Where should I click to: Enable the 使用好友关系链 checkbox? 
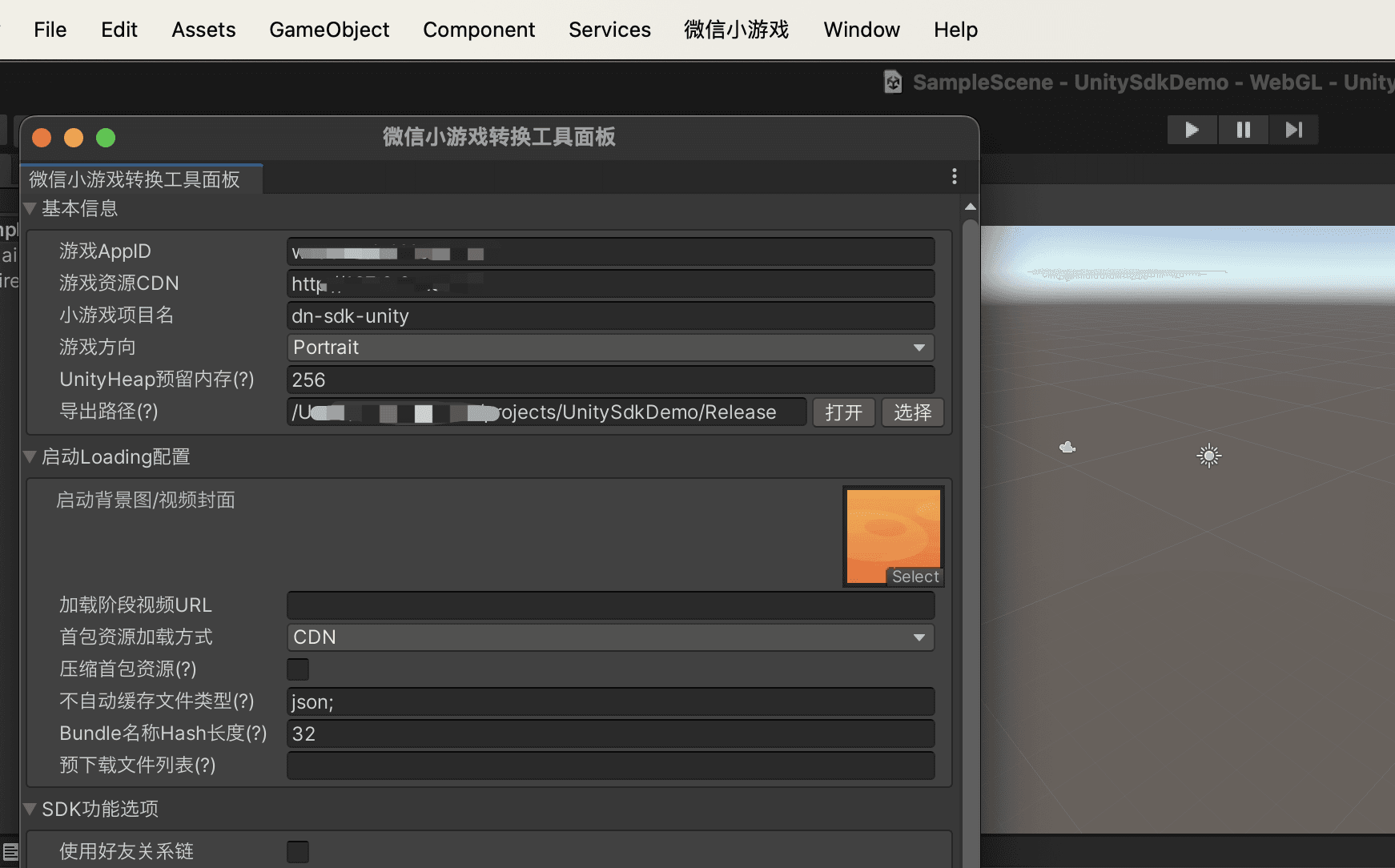tap(298, 851)
